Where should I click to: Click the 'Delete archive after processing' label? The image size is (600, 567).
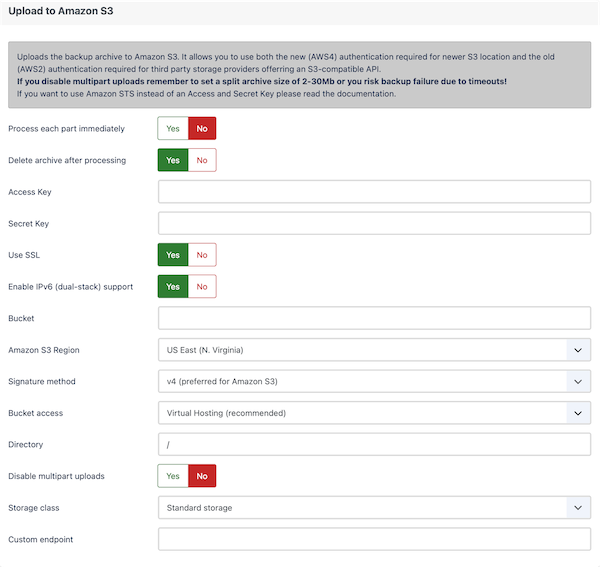click(67, 160)
